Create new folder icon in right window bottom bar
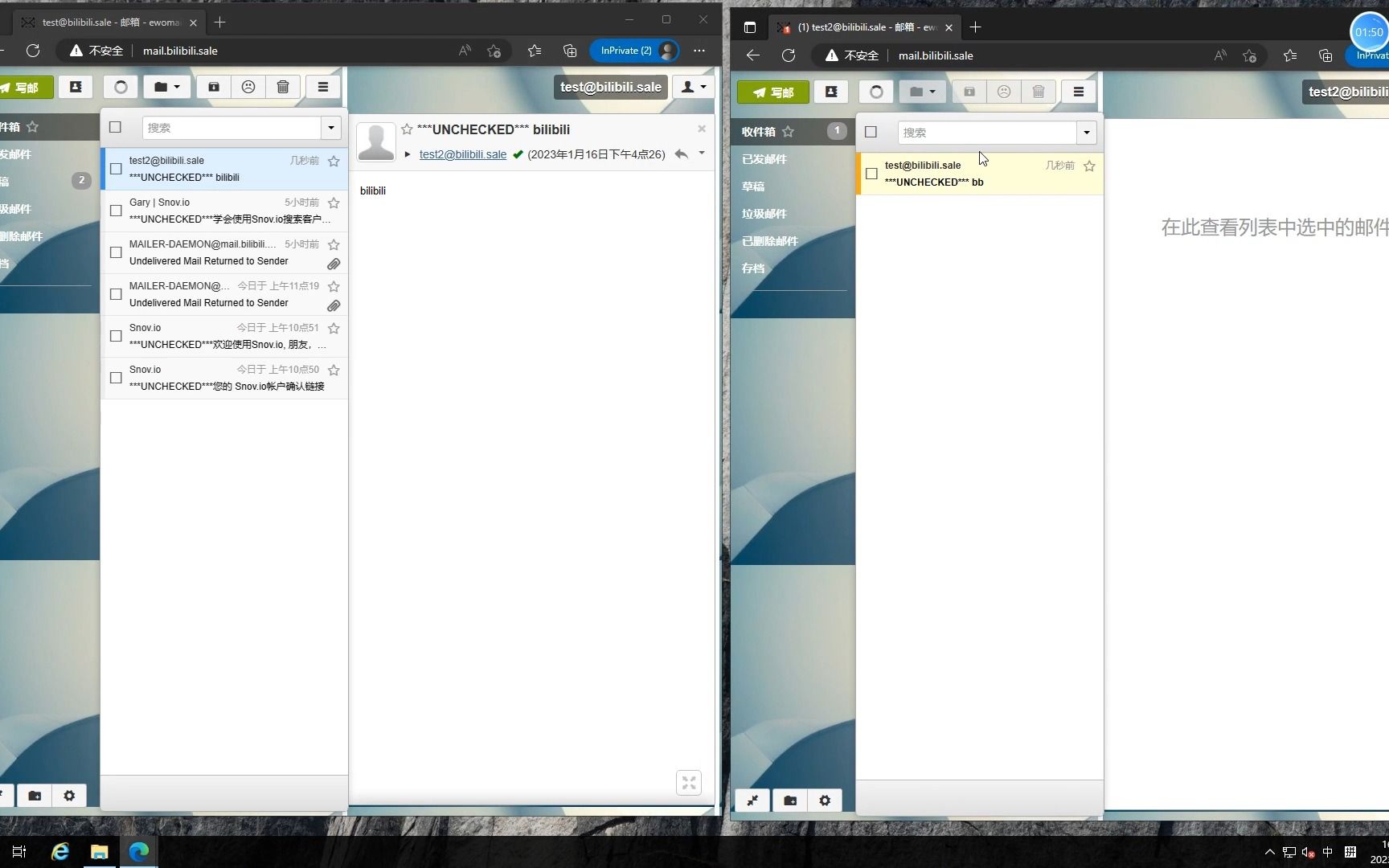Viewport: 1389px width, 868px height. coord(790,800)
